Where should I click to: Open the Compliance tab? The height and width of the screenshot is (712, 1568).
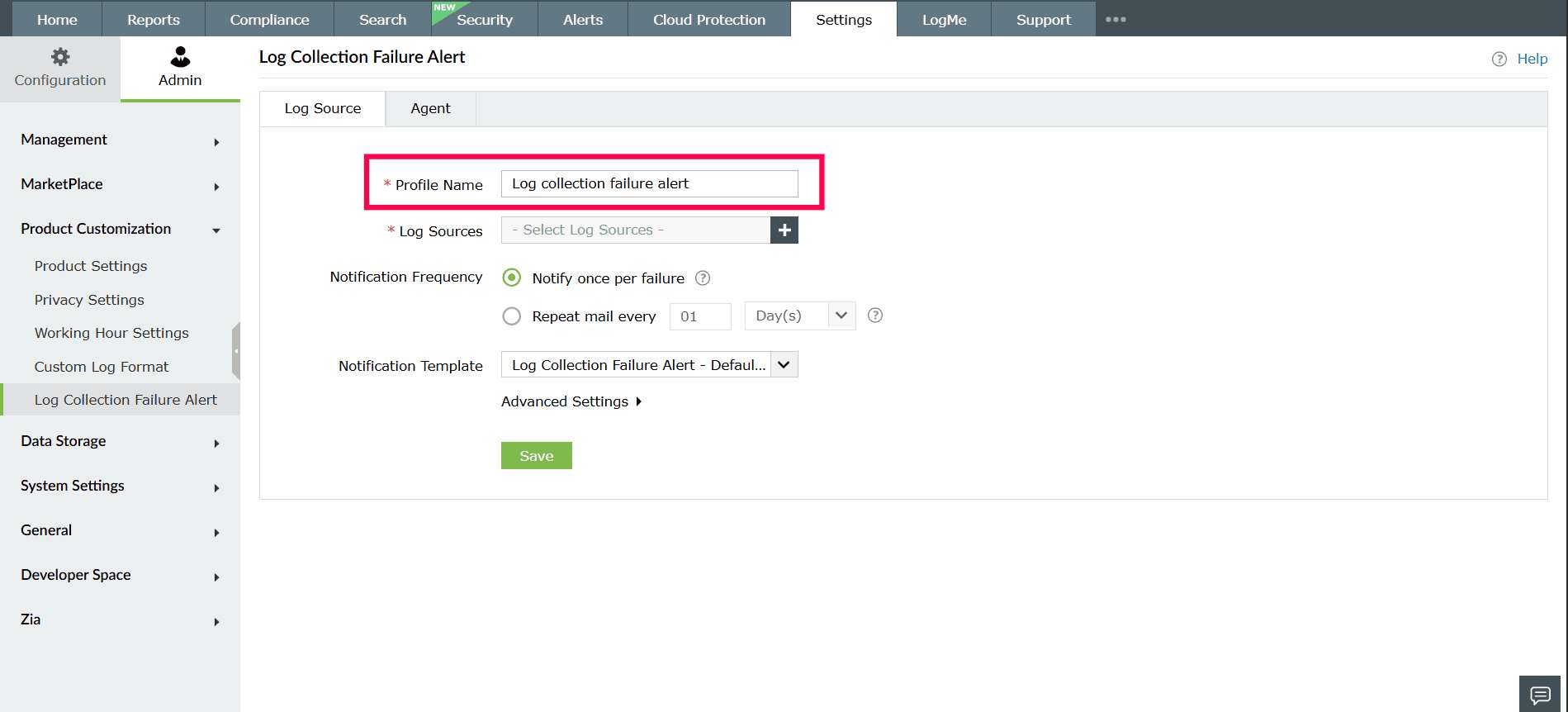coord(270,20)
